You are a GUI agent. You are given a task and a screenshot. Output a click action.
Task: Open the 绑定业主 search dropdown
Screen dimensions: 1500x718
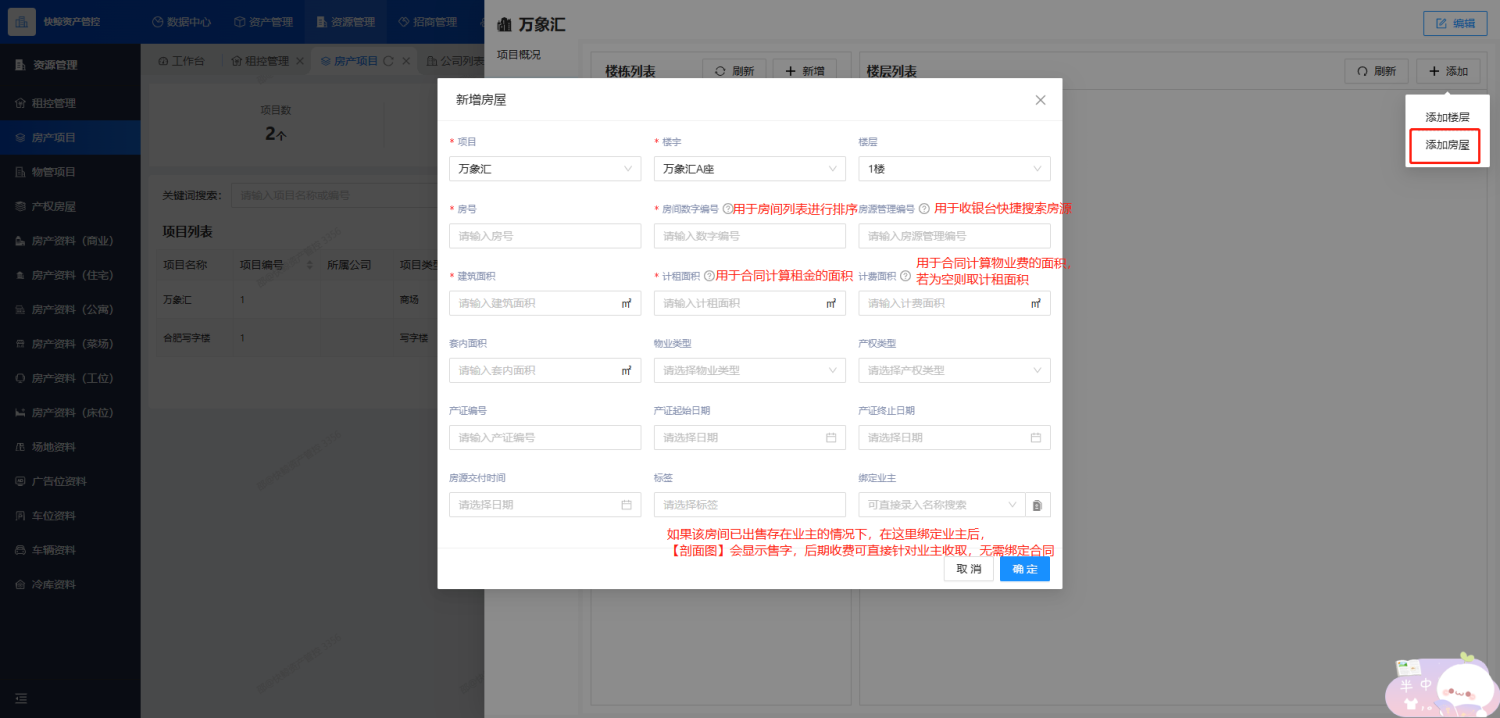[941, 505]
